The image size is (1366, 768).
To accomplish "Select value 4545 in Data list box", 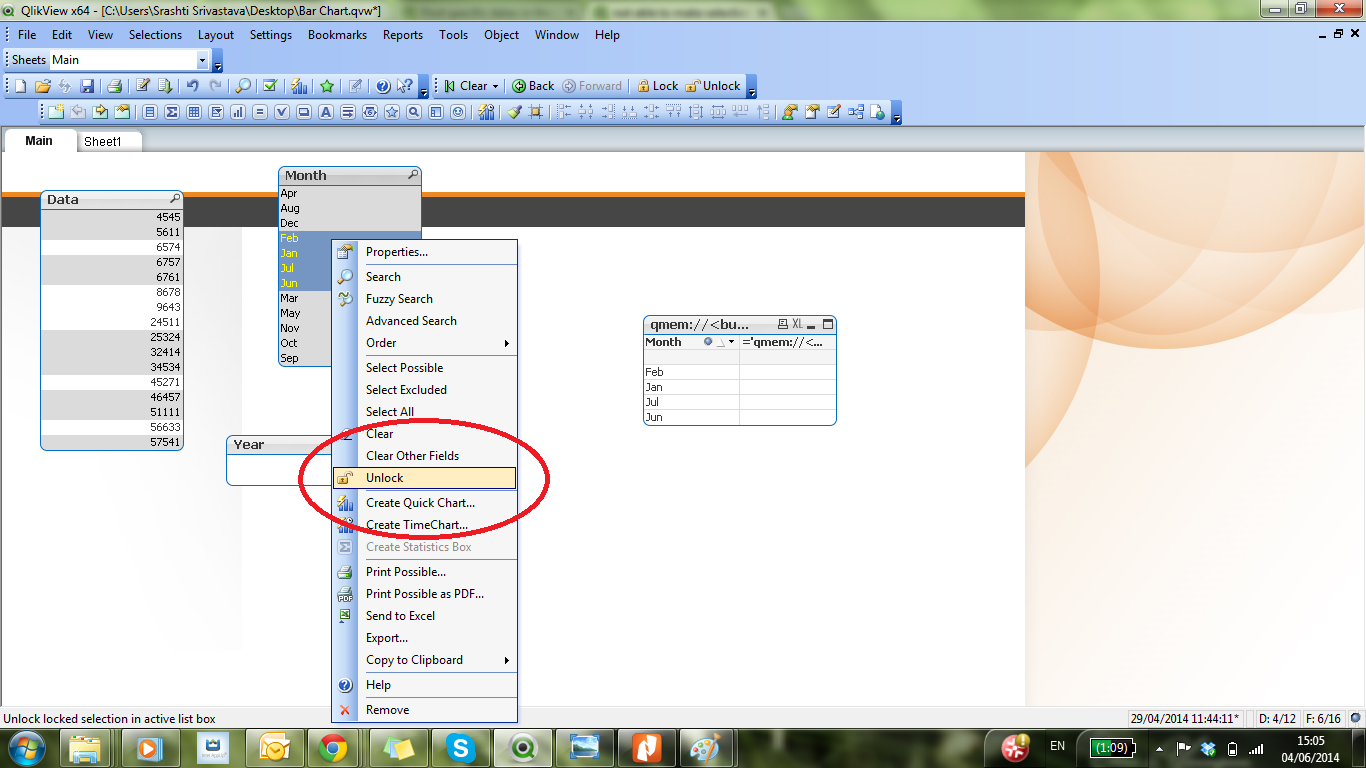I will pos(112,217).
